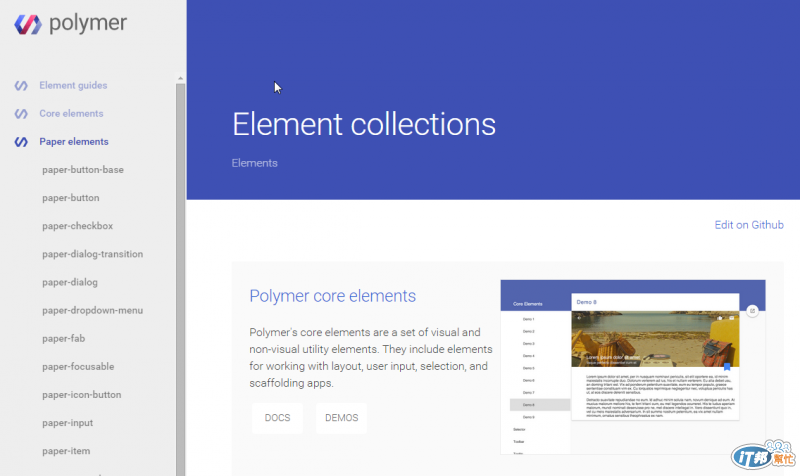Click the polymer wordmark text

point(88,23)
